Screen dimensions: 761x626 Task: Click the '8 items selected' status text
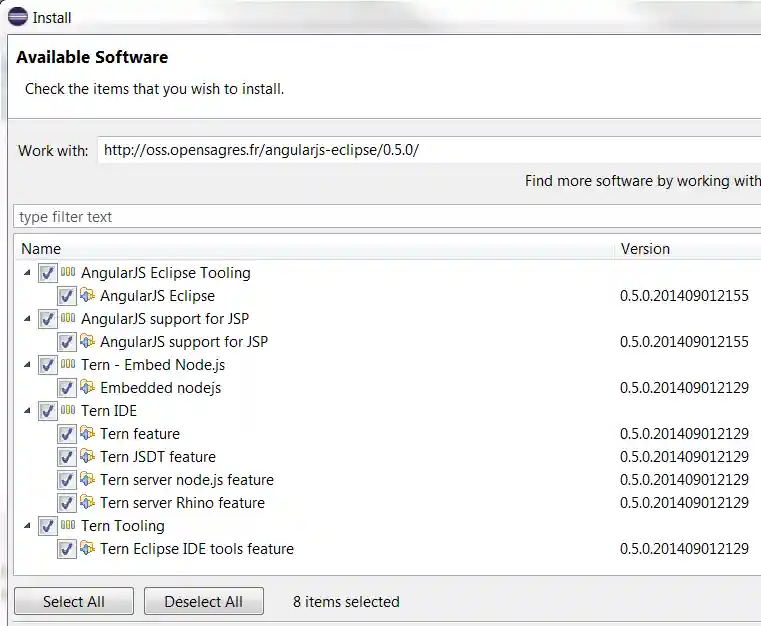[x=346, y=602]
